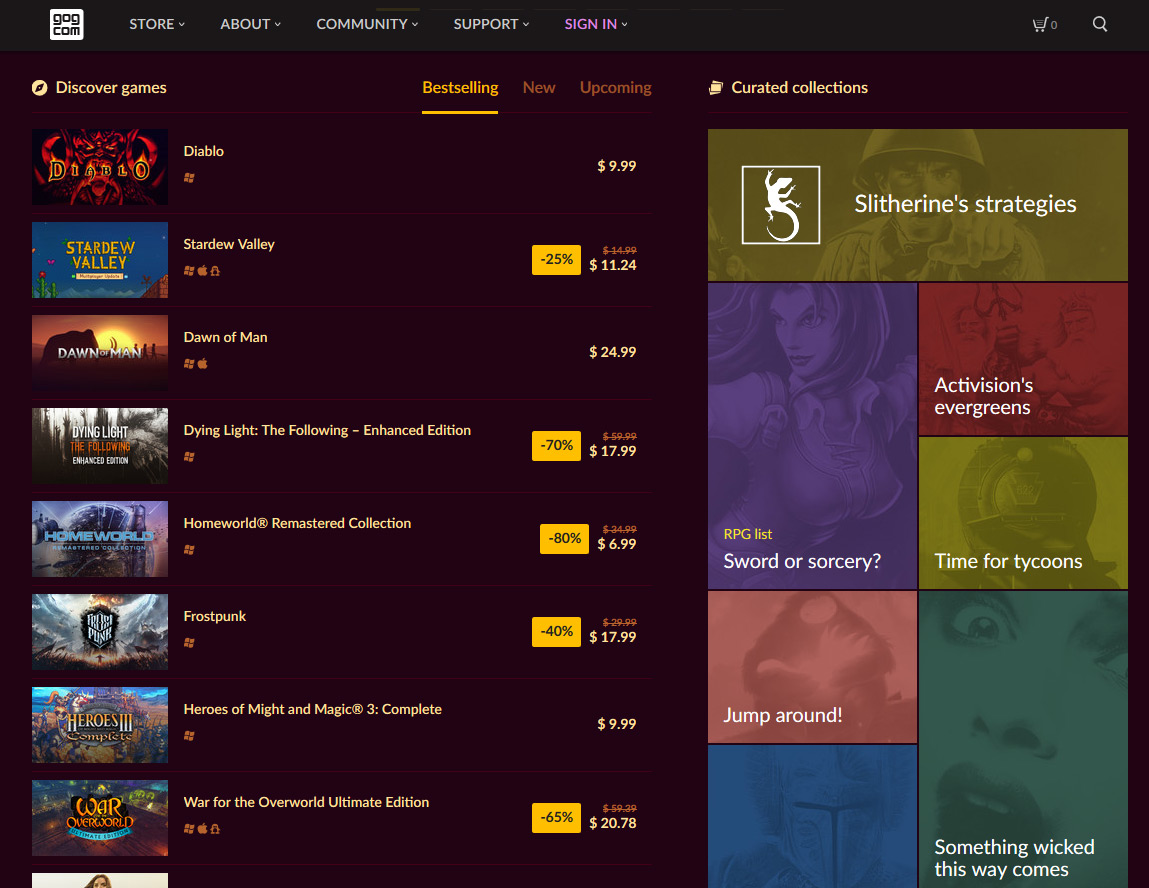This screenshot has height=888, width=1149.
Task: Click the Windows icon under Homeworld Remastered Collection
Action: 189,550
